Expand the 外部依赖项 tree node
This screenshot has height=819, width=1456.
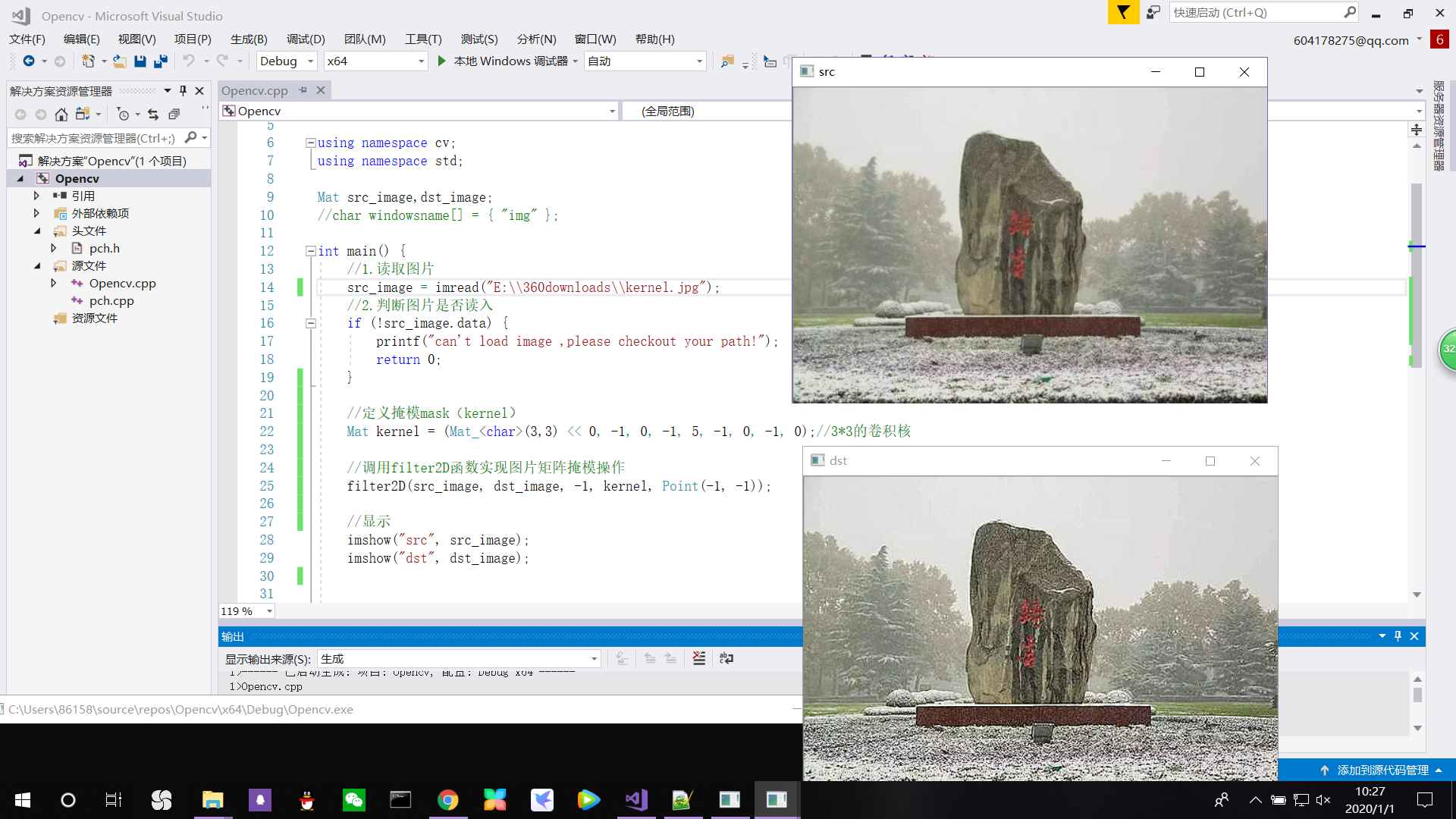pos(36,213)
